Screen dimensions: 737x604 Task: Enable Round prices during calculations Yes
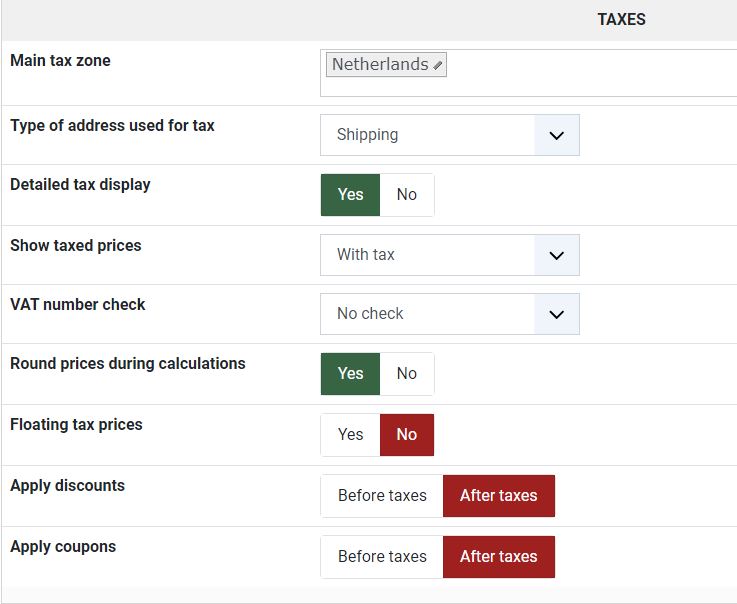coord(350,374)
